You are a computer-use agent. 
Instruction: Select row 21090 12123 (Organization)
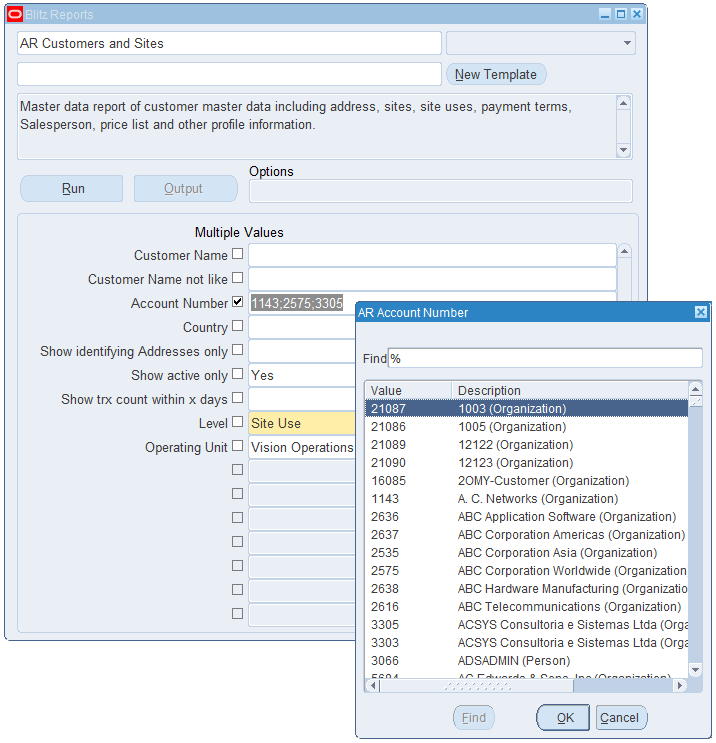pyautogui.click(x=526, y=462)
